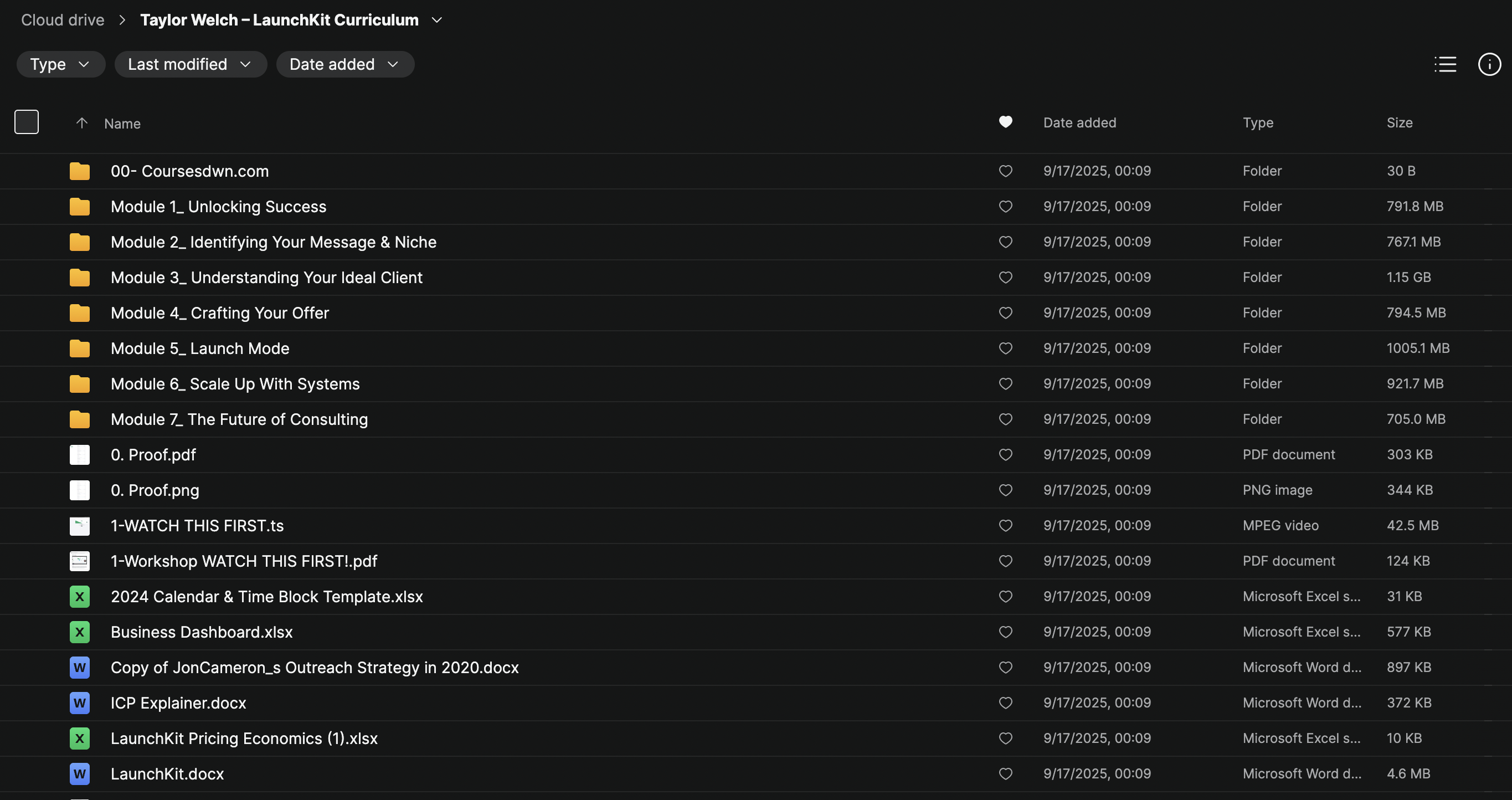Expand the folder title chevron menu
The height and width of the screenshot is (800, 1512).
(x=436, y=20)
